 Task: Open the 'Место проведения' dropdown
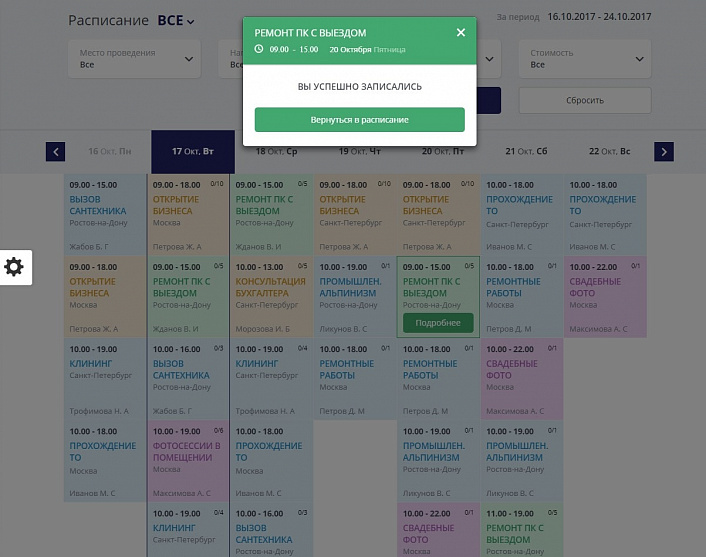pyautogui.click(x=134, y=59)
